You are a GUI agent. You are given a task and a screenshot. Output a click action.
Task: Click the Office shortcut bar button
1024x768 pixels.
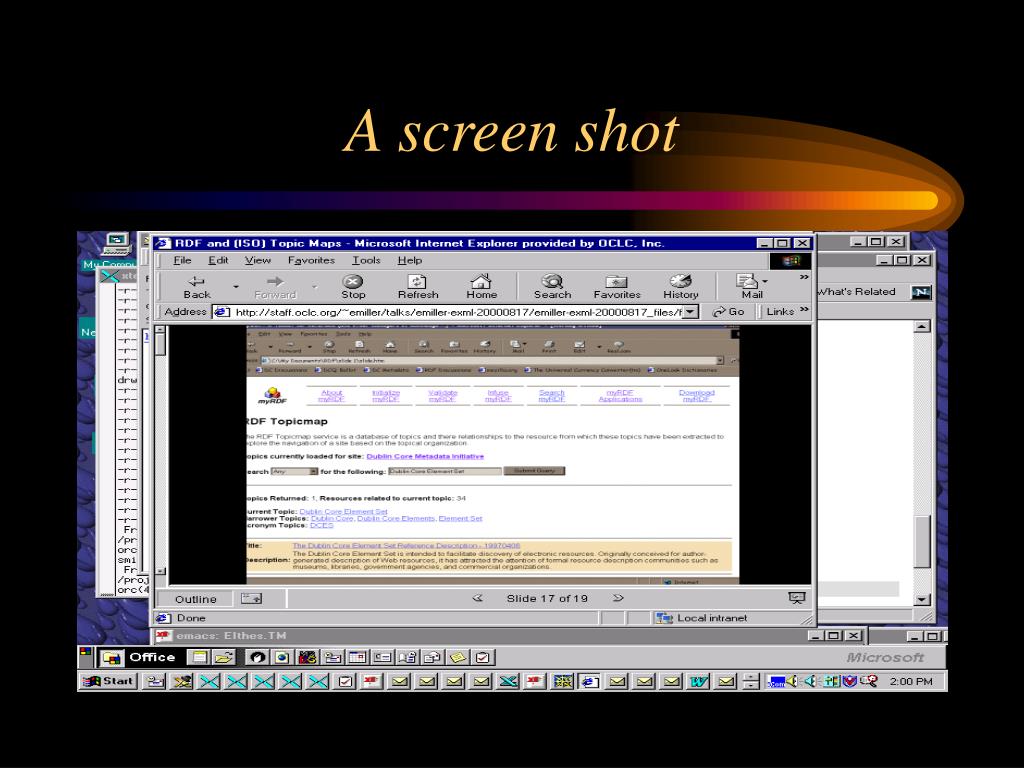coord(139,658)
